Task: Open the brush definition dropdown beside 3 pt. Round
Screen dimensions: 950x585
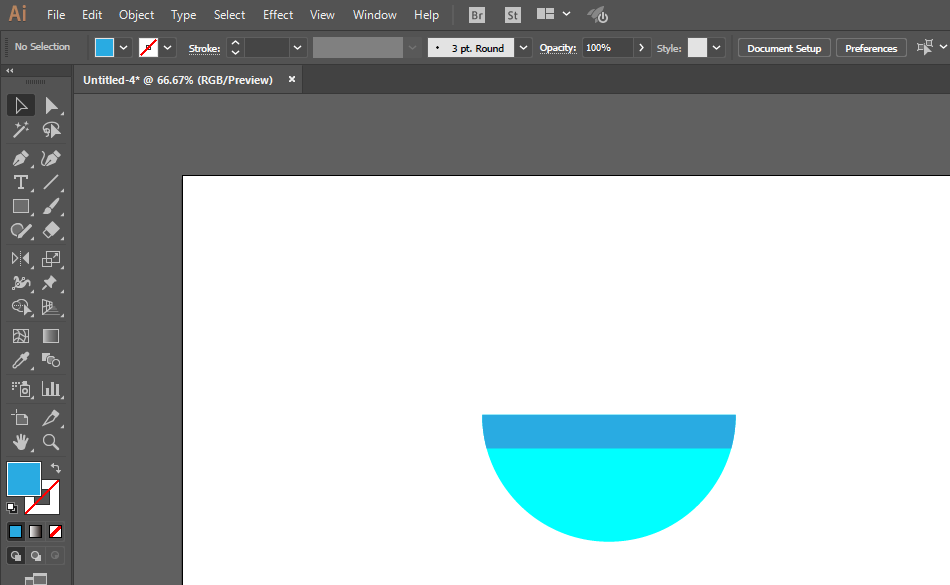Action: (x=523, y=48)
